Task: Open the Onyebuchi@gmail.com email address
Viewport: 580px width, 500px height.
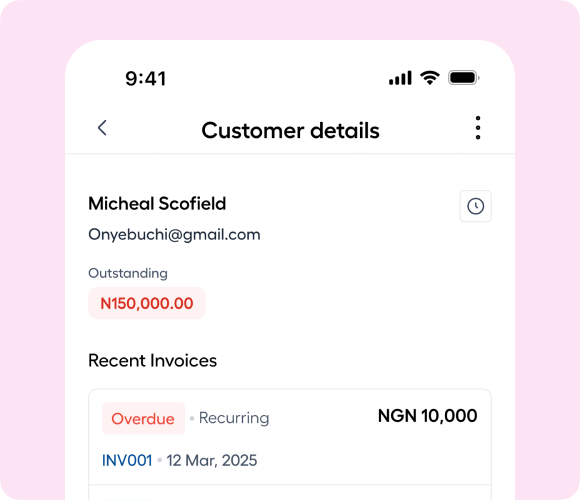Action: pyautogui.click(x=174, y=235)
